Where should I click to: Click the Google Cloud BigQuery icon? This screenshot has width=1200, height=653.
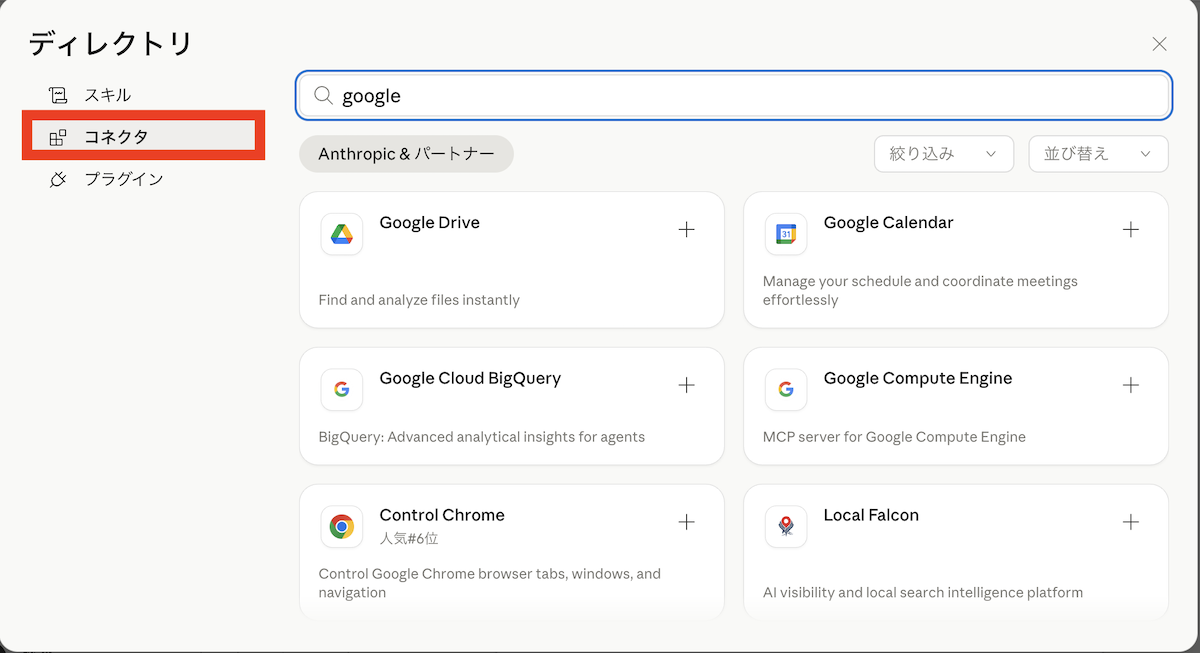pos(342,390)
